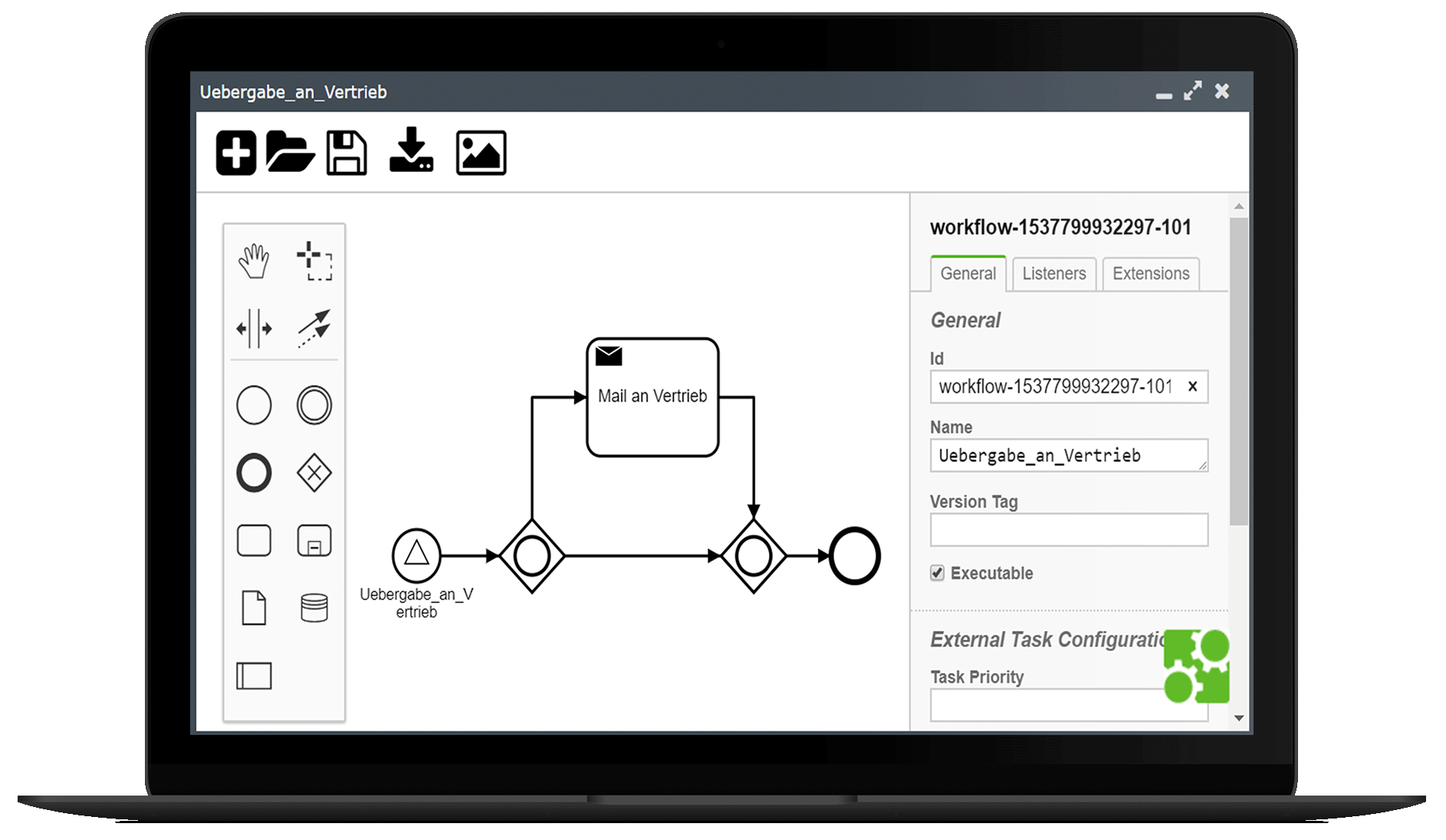This screenshot has width=1446, height=840.
Task: Select the end event on canvas
Action: pyautogui.click(x=855, y=556)
